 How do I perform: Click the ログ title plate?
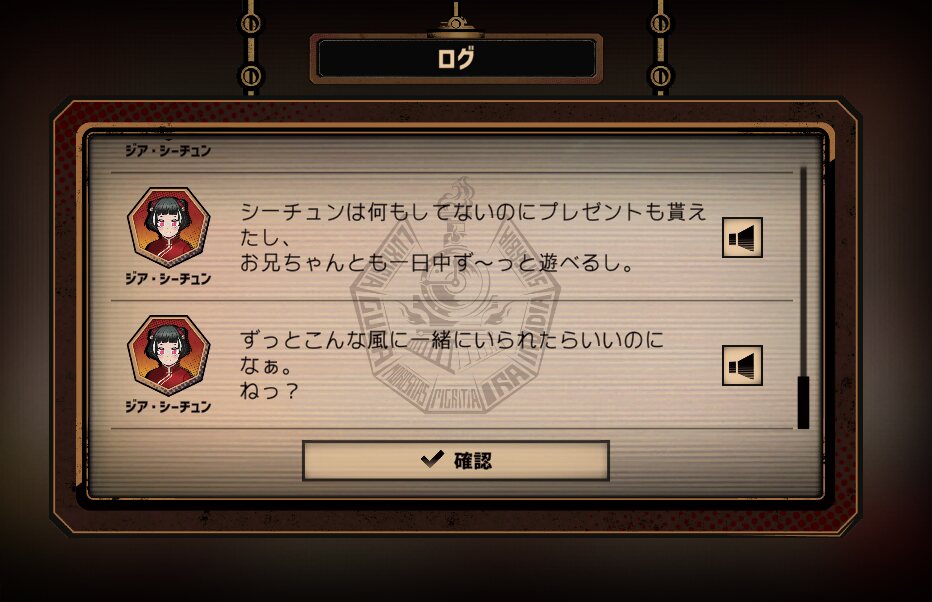point(456,58)
